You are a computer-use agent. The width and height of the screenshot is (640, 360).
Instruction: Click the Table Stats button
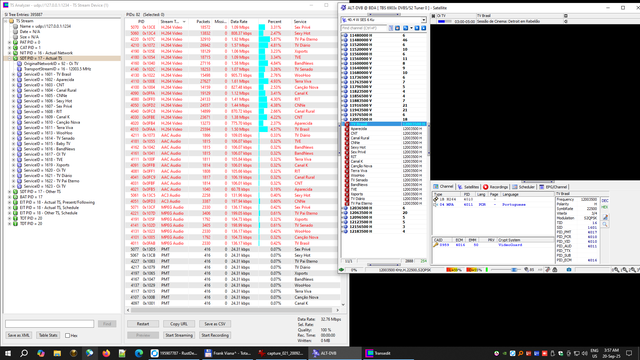48,336
